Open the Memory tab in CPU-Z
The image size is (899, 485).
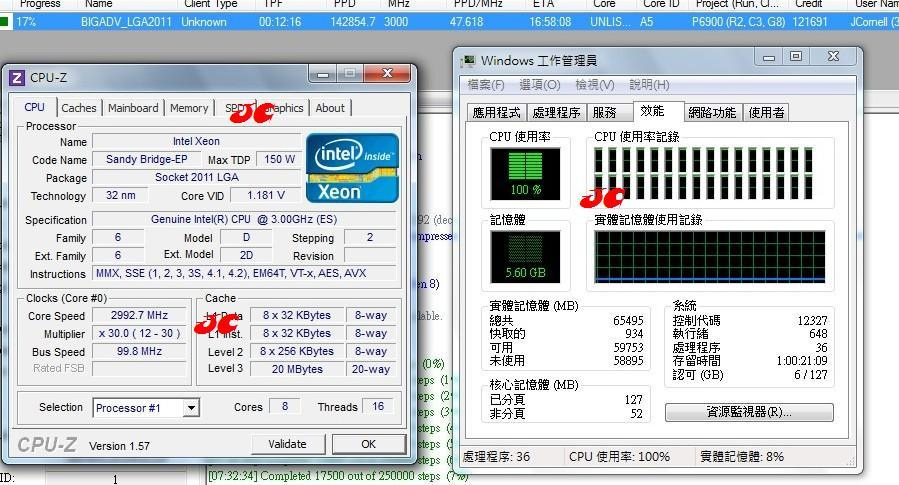[x=189, y=108]
